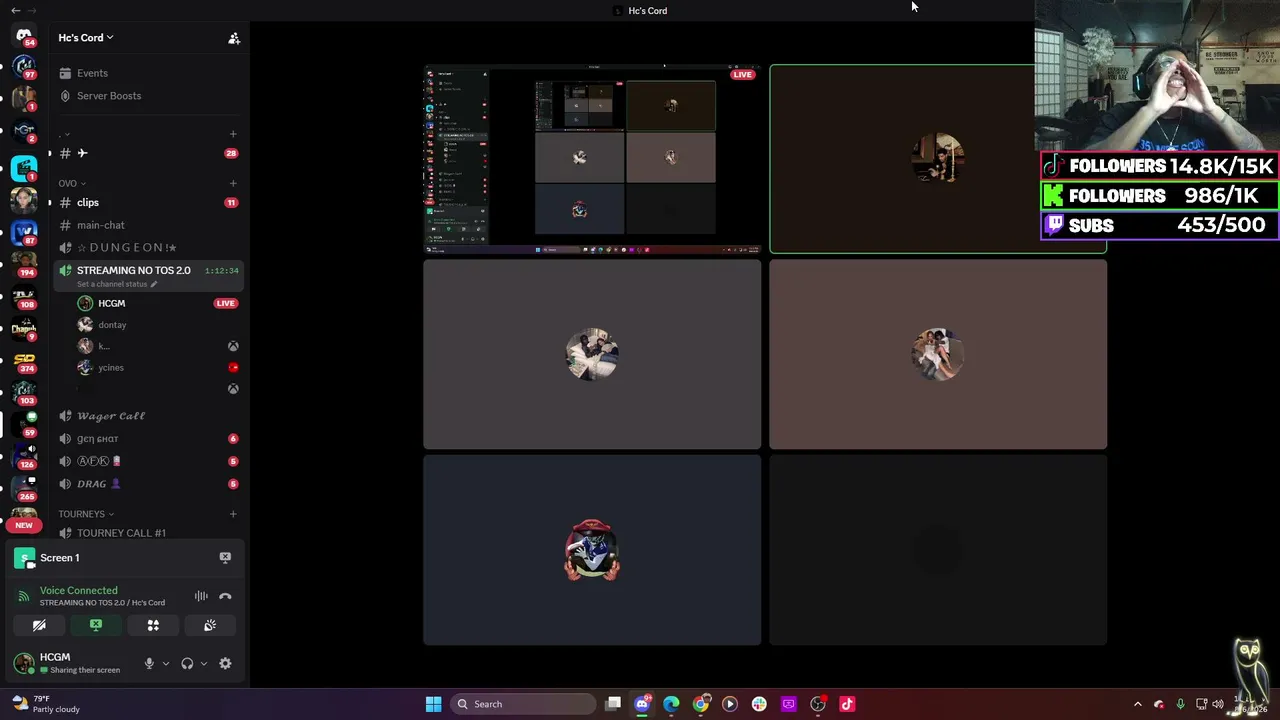Join the AFK voice channel
Image resolution: width=1280 pixels, height=720 pixels.
pyautogui.click(x=149, y=461)
